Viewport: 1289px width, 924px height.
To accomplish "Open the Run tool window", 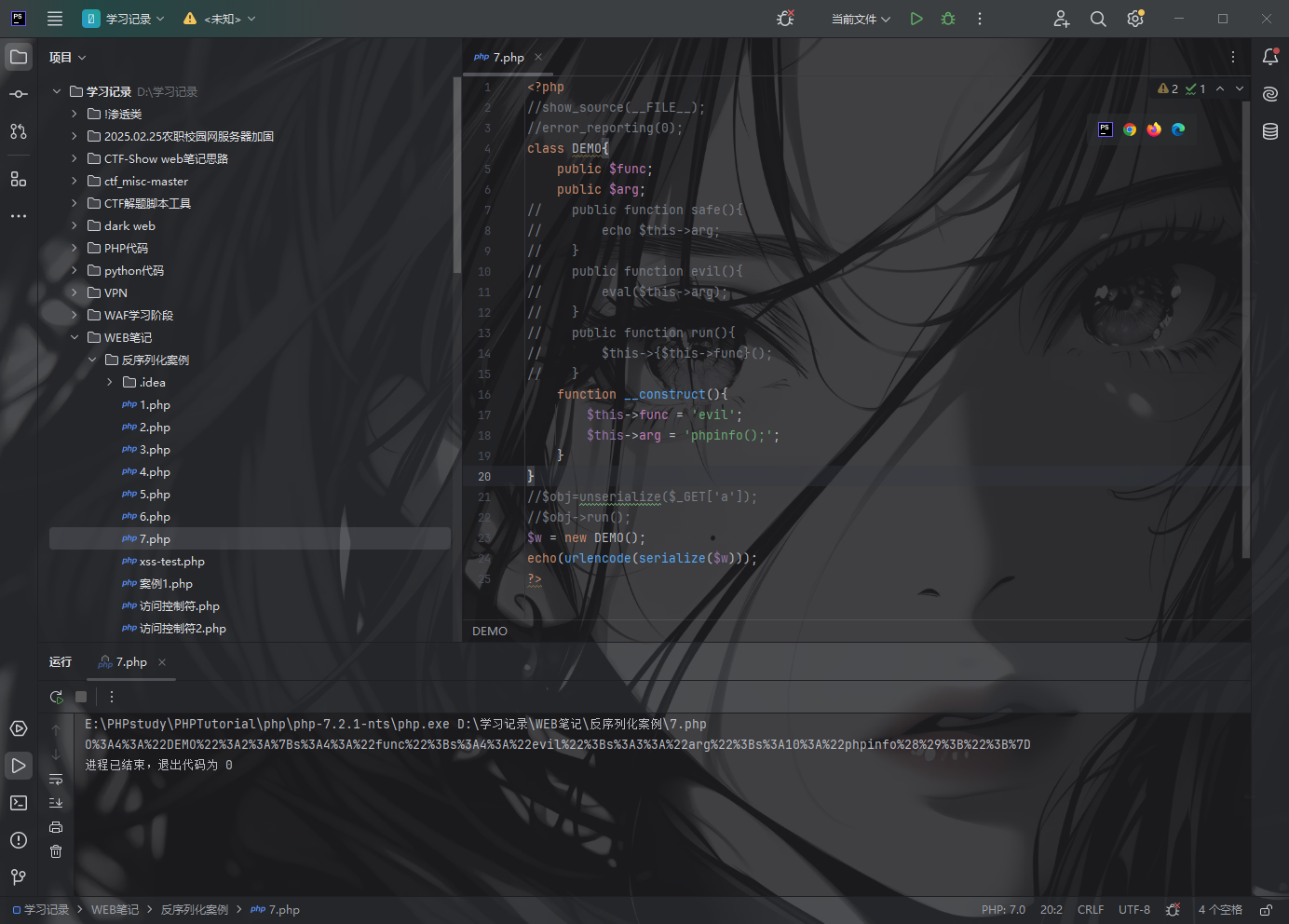I will click(x=19, y=766).
